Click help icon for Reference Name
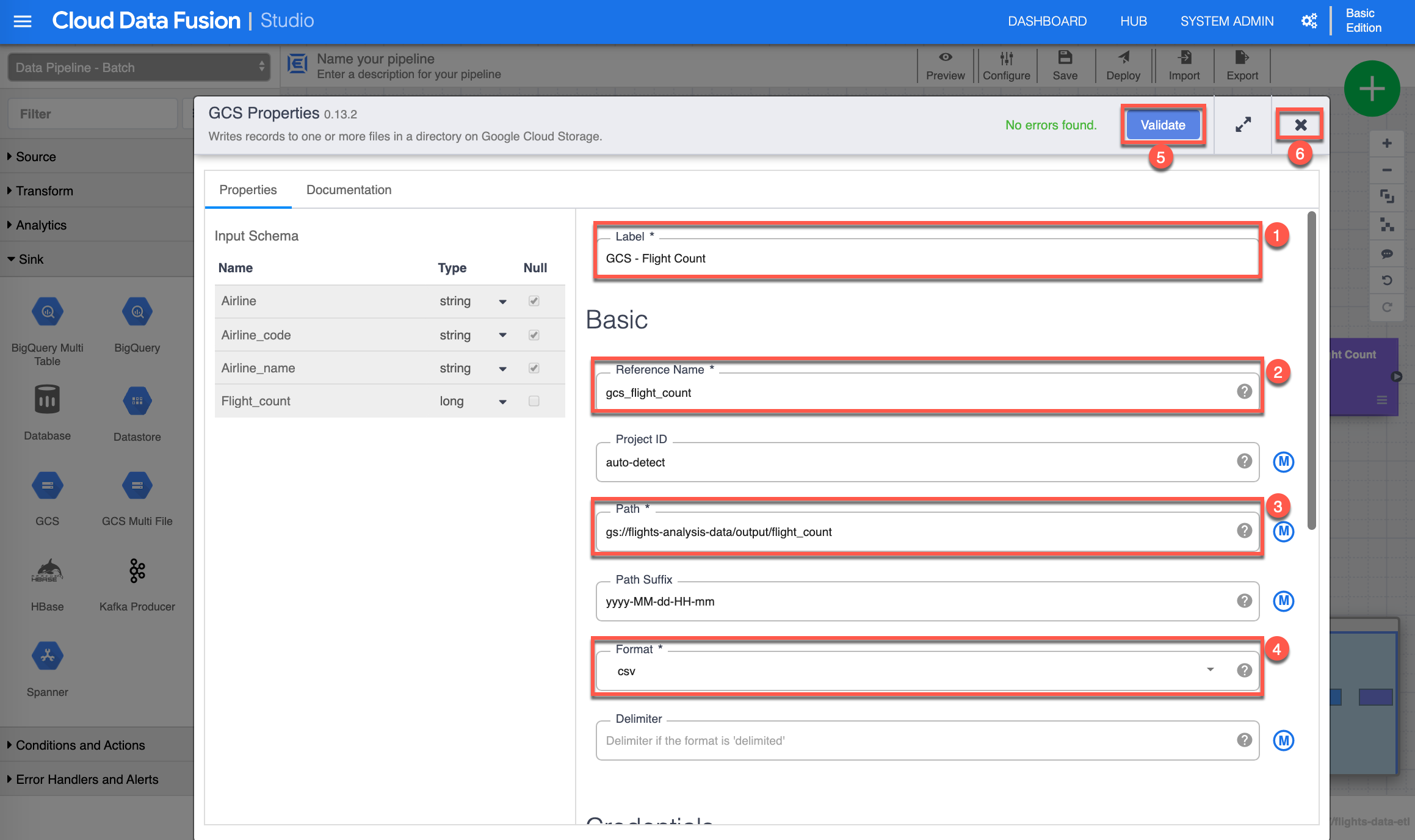The image size is (1415, 840). pos(1244,392)
